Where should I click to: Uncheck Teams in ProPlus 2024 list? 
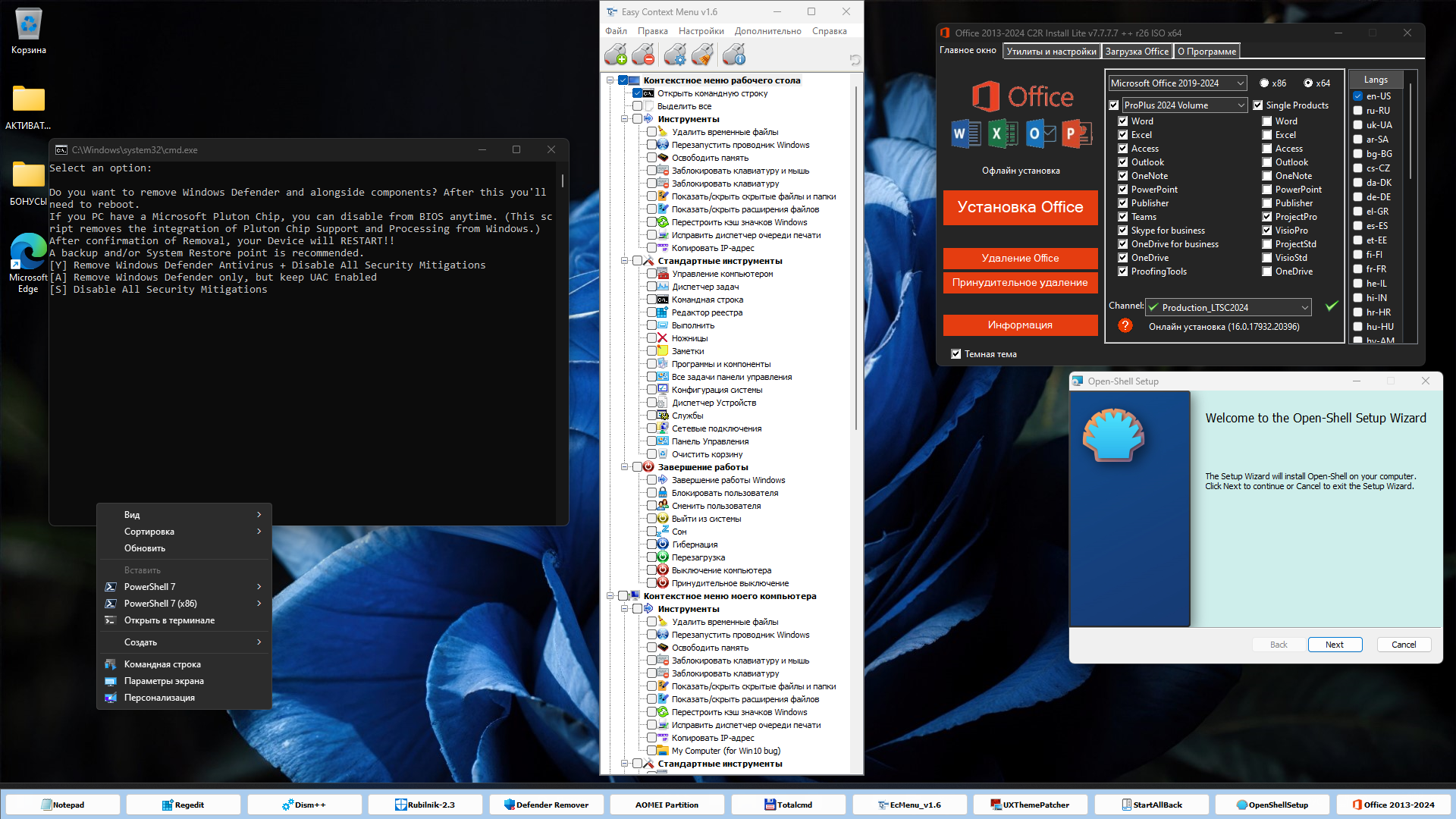coord(1123,217)
